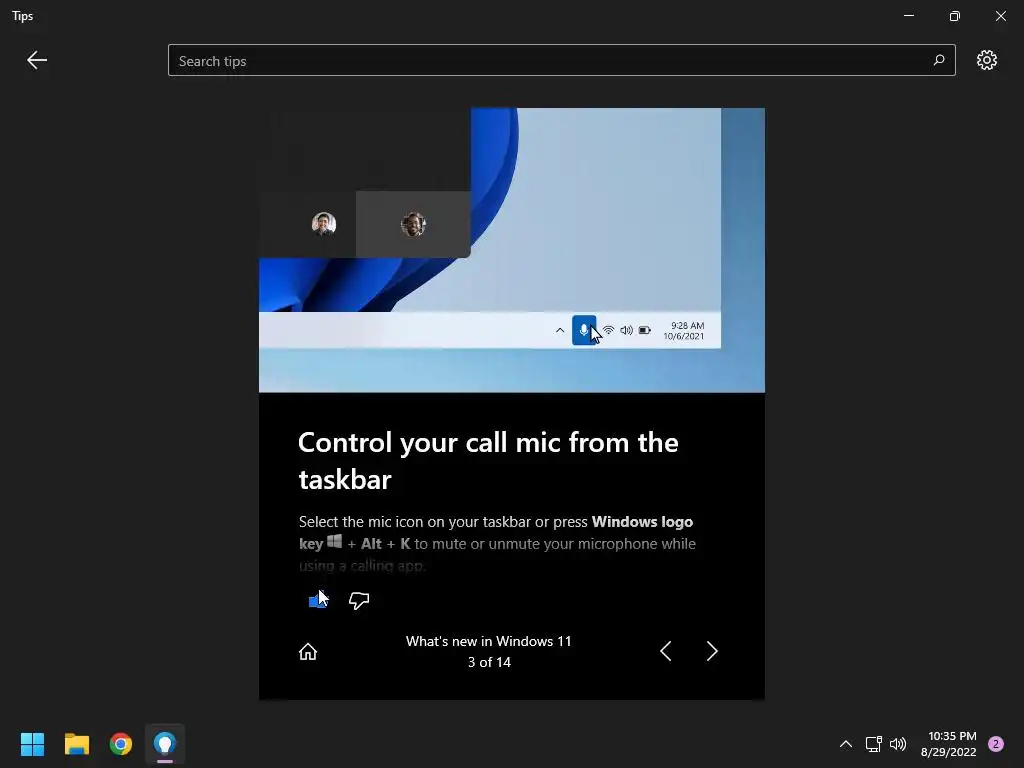Viewport: 1024px width, 768px height.
Task: Open Tips settings gear
Action: [x=987, y=60]
